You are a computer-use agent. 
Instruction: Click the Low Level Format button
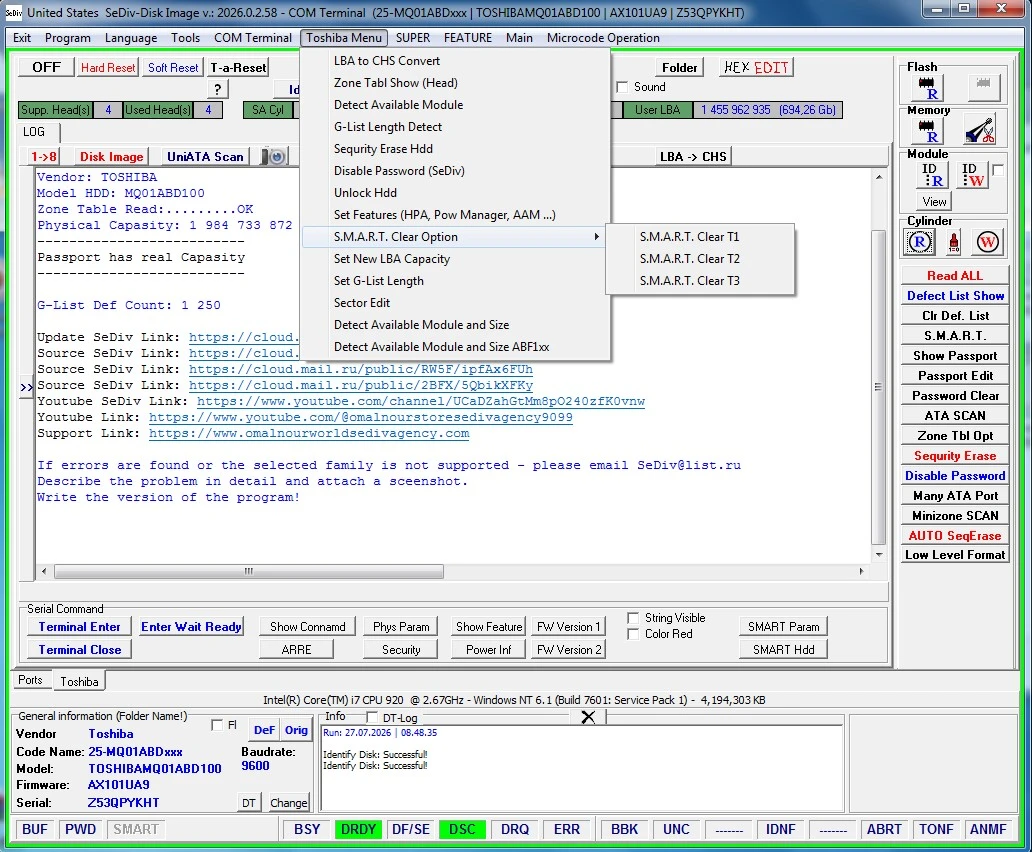point(954,555)
